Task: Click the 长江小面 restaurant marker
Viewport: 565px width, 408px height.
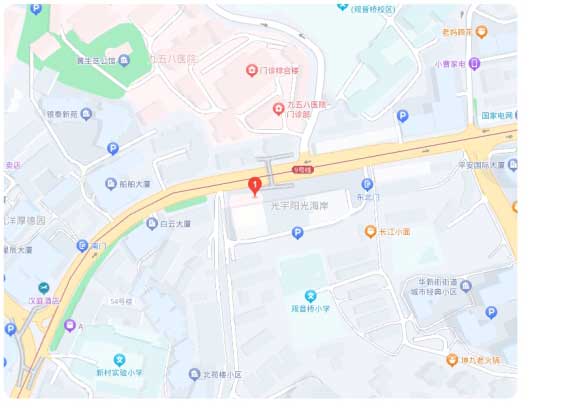Action: pos(370,231)
